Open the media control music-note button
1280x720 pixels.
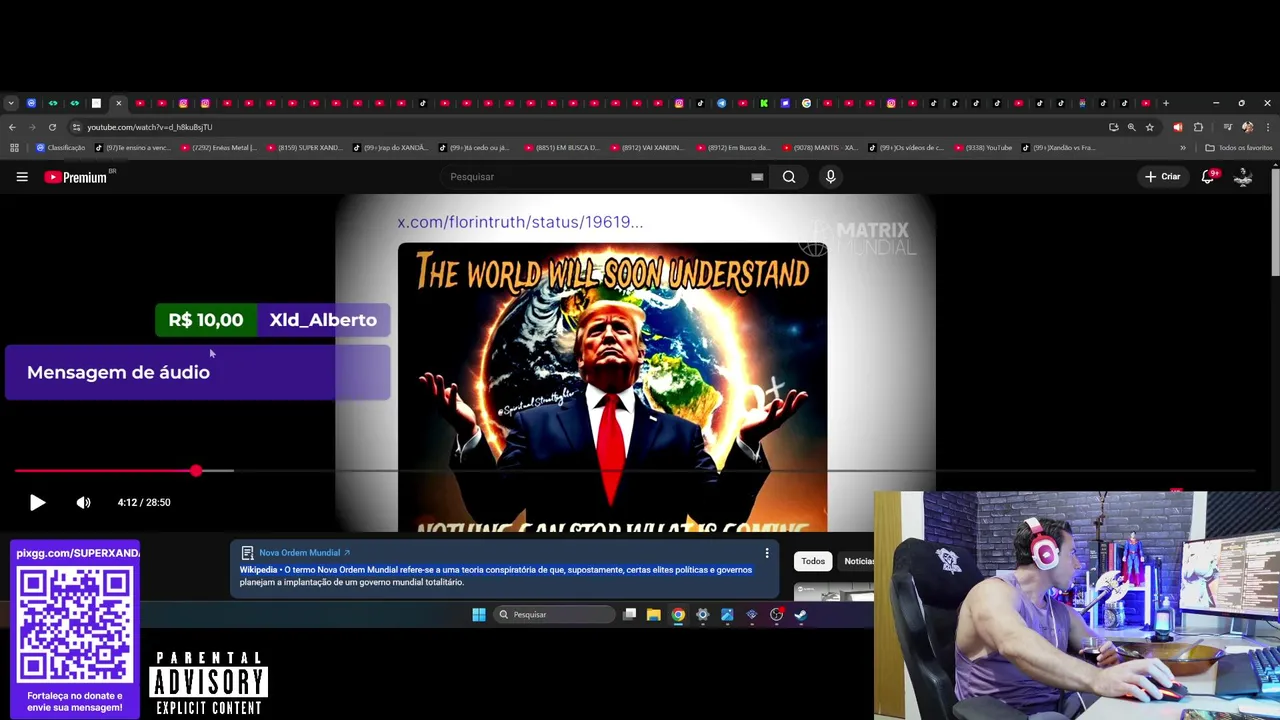tap(1227, 127)
